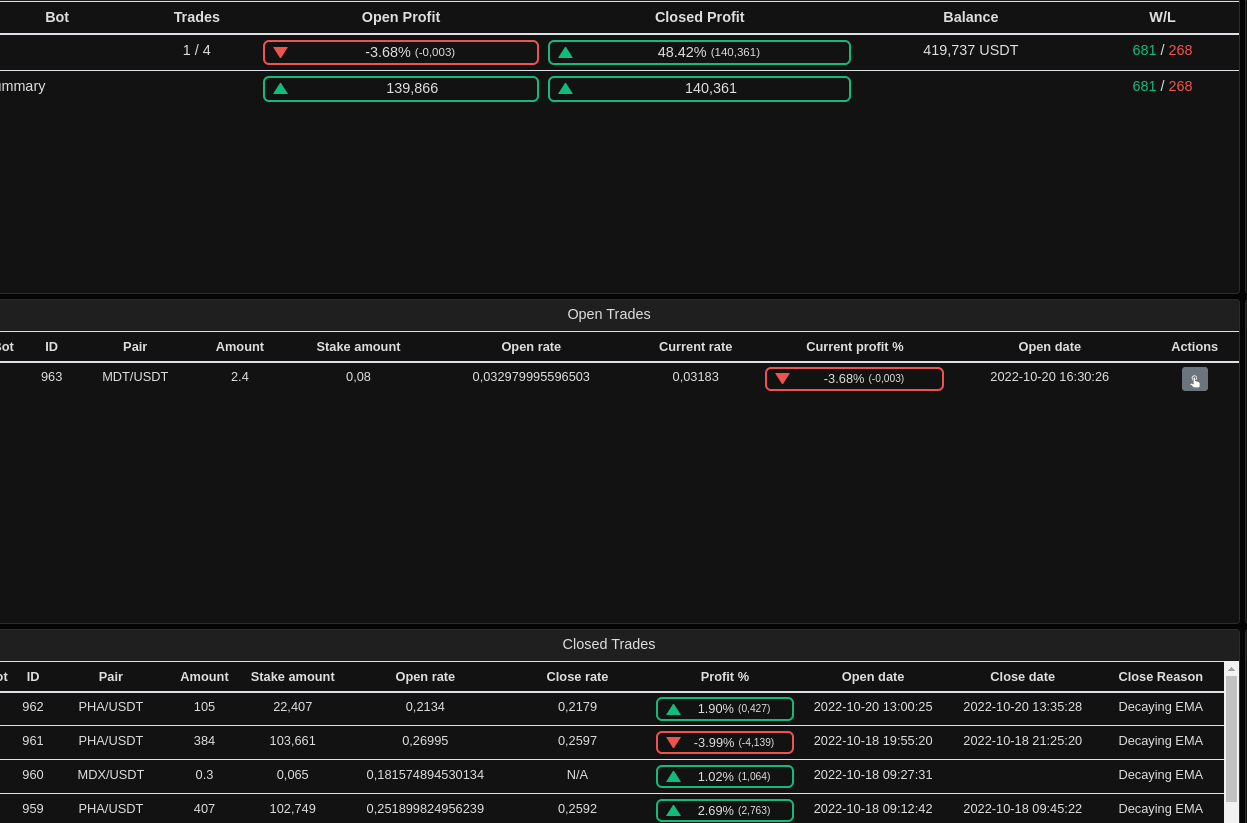Screen dimensions: 1247x823
Task: Click stake amount 103,661
Action: pos(292,741)
